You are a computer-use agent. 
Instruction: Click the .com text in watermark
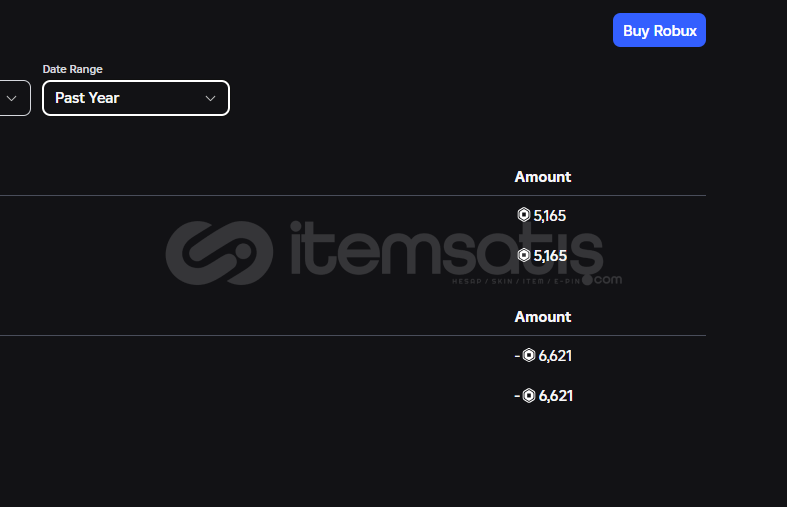click(603, 280)
